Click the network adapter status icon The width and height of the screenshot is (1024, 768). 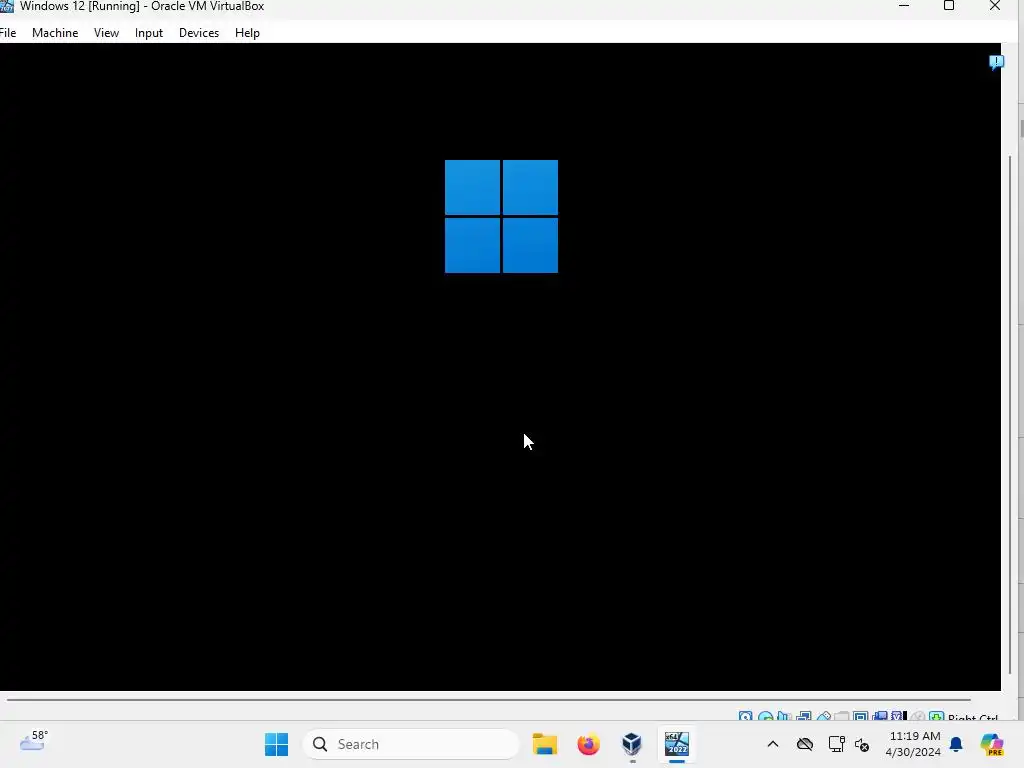coord(804,716)
